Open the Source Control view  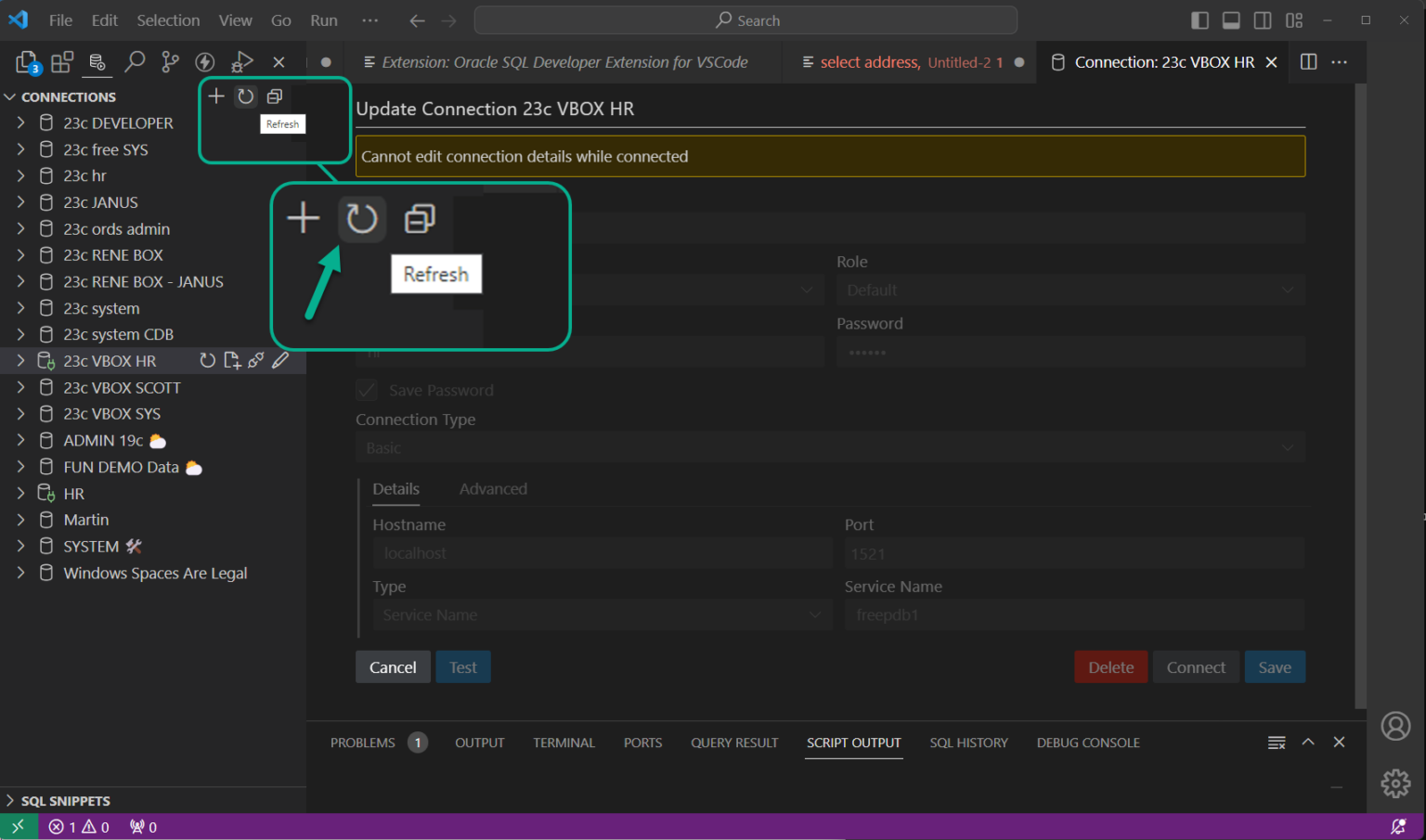coord(170,61)
